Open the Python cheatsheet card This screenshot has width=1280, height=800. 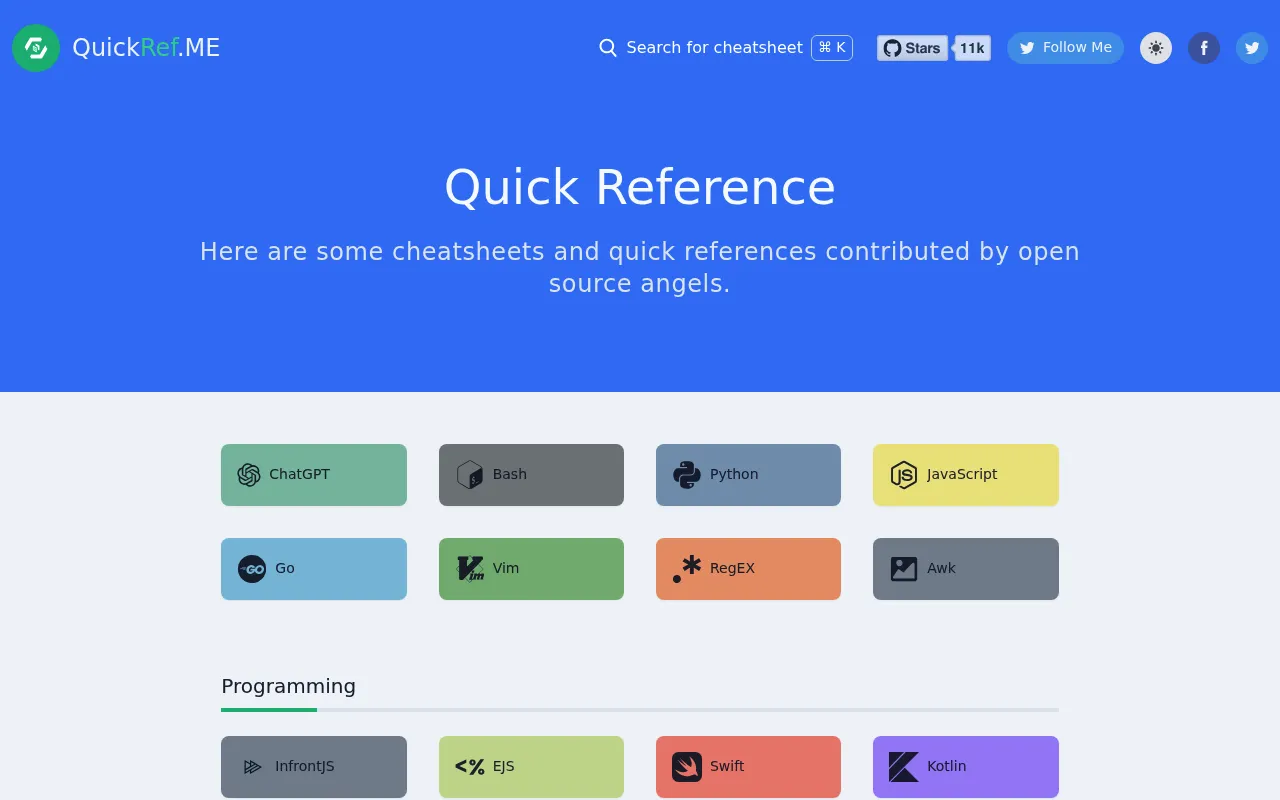(x=748, y=475)
